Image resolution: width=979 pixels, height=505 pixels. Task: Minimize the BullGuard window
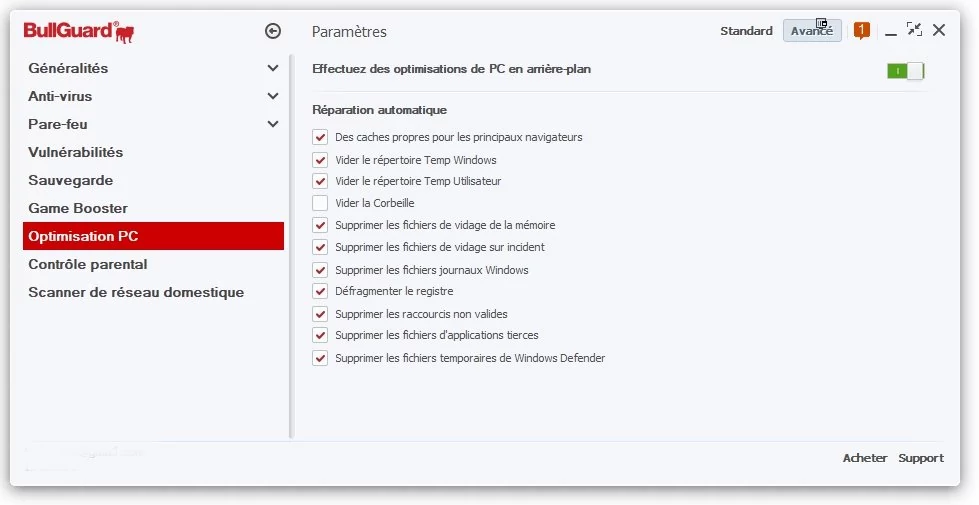click(x=891, y=32)
